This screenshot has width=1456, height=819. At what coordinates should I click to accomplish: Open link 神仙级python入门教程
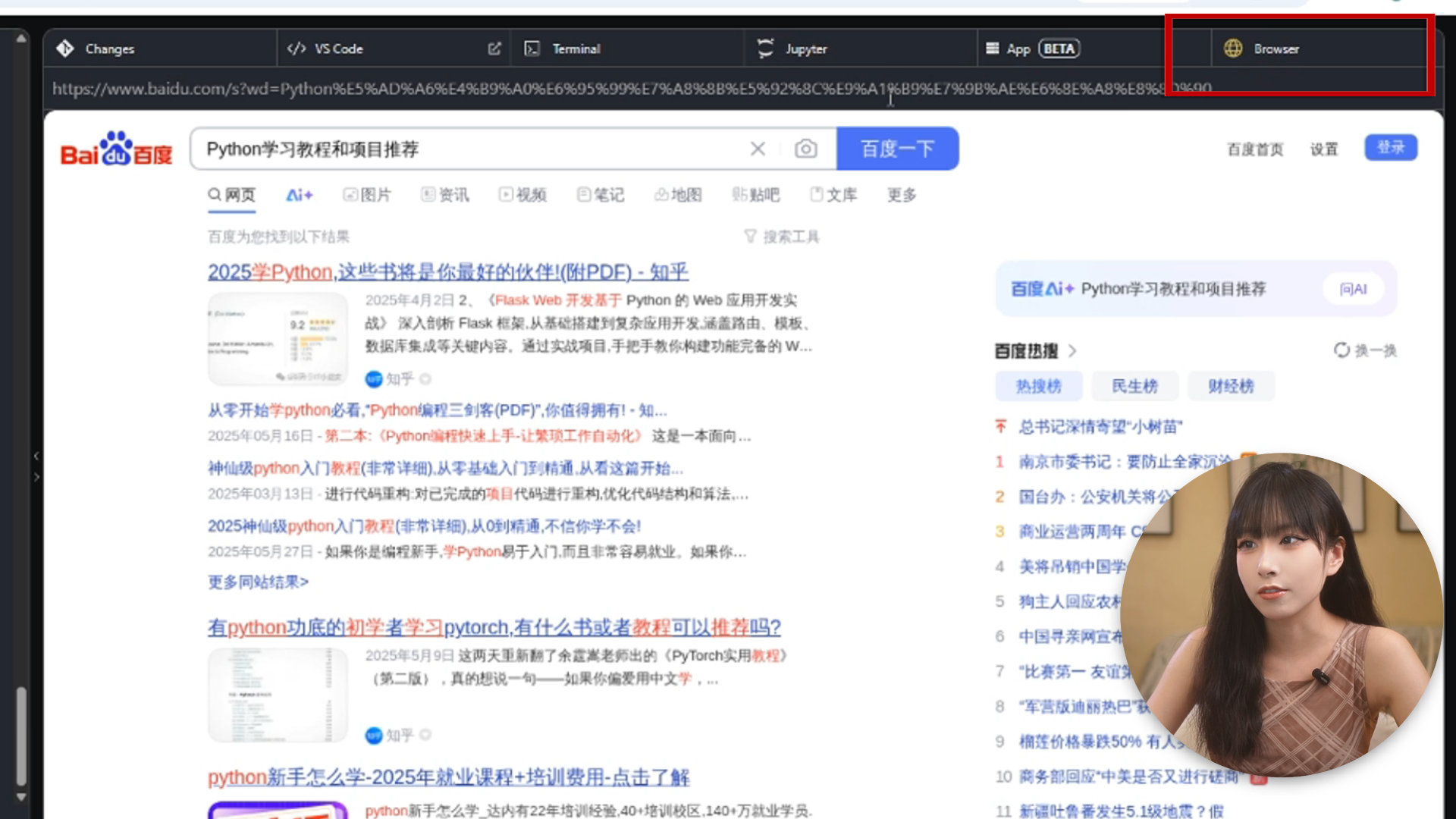pos(446,468)
